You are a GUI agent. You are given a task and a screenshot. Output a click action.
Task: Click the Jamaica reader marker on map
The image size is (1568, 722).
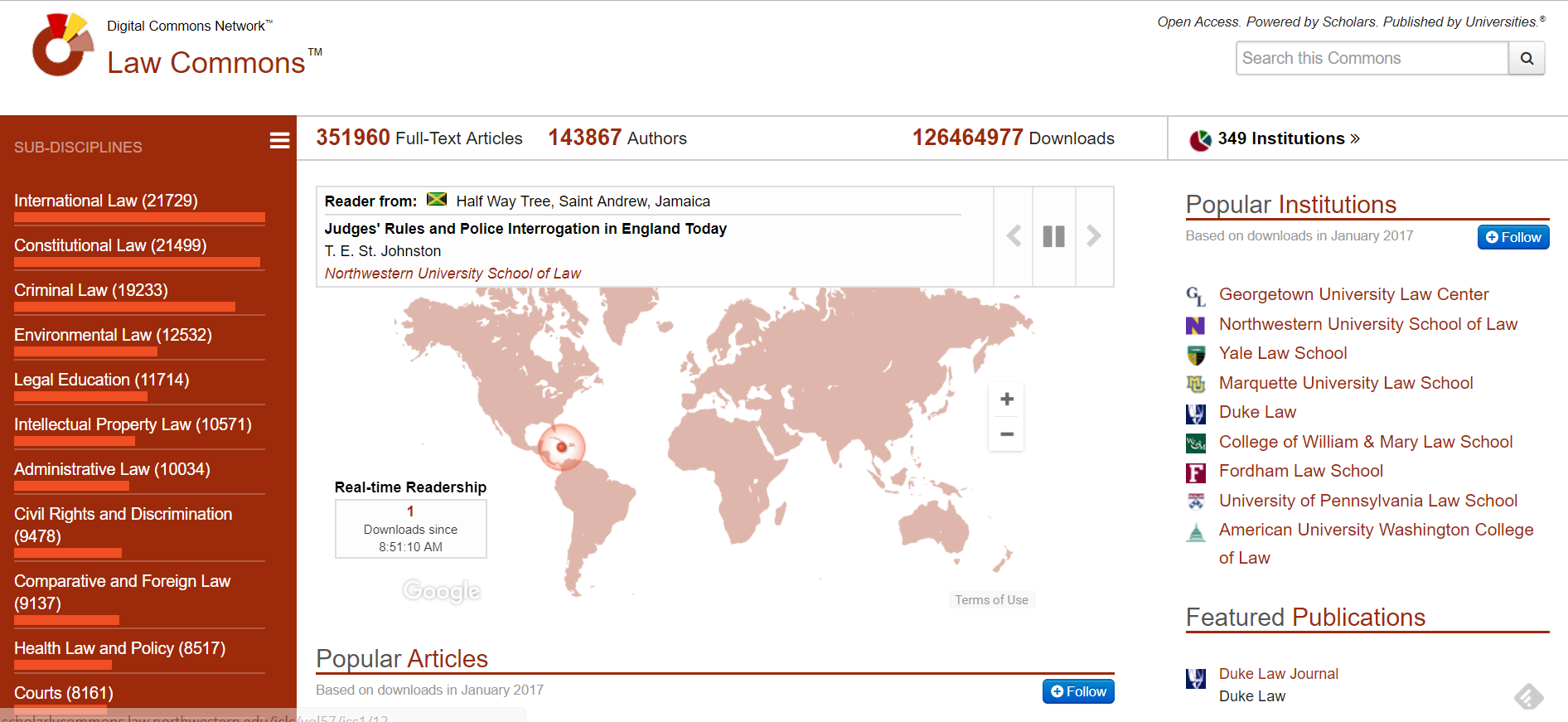coord(562,447)
